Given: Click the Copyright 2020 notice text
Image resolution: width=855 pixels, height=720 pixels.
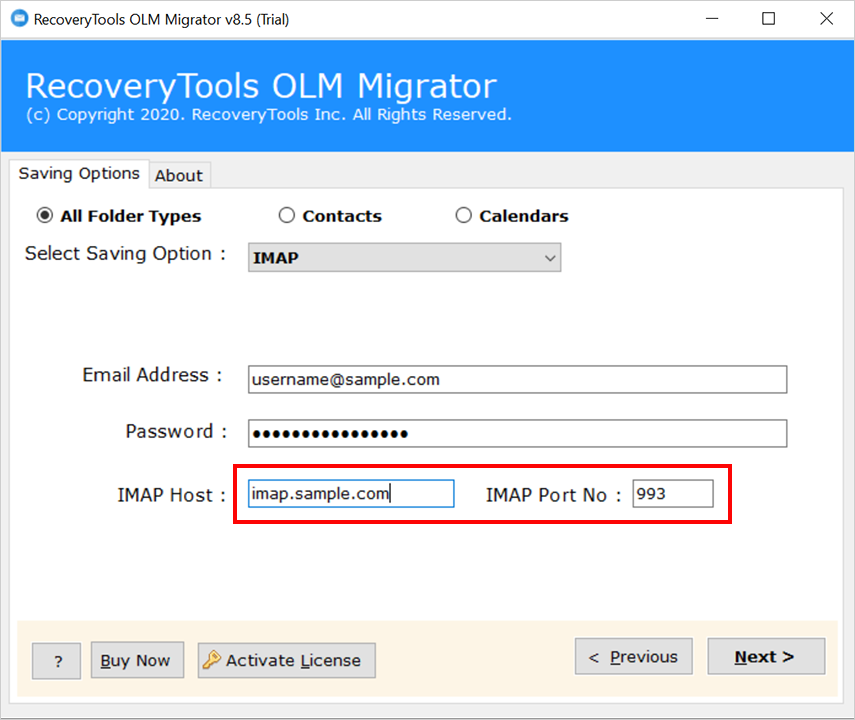Looking at the screenshot, I should point(269,115).
